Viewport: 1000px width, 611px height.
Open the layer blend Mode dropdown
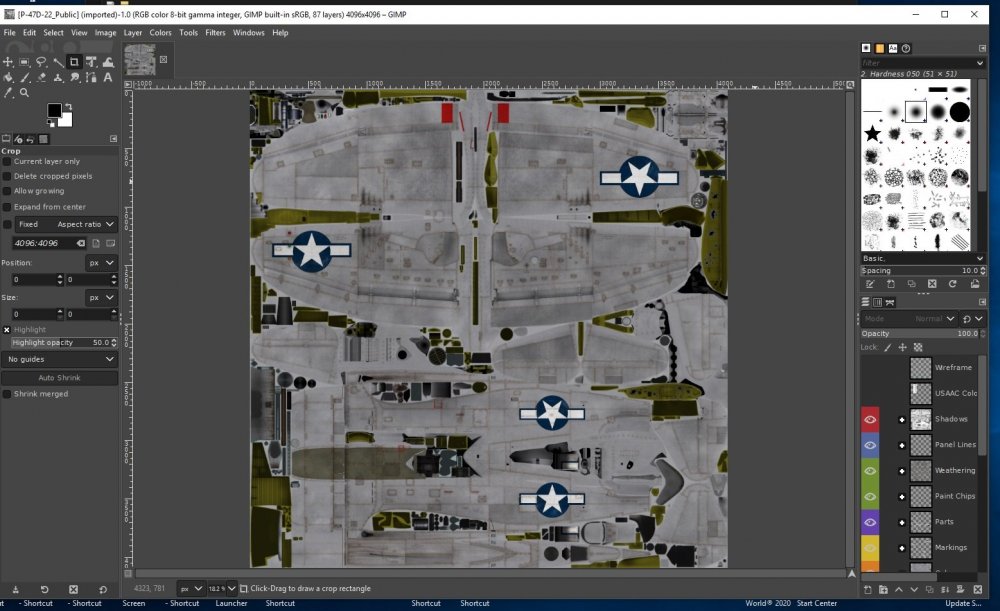[930, 318]
